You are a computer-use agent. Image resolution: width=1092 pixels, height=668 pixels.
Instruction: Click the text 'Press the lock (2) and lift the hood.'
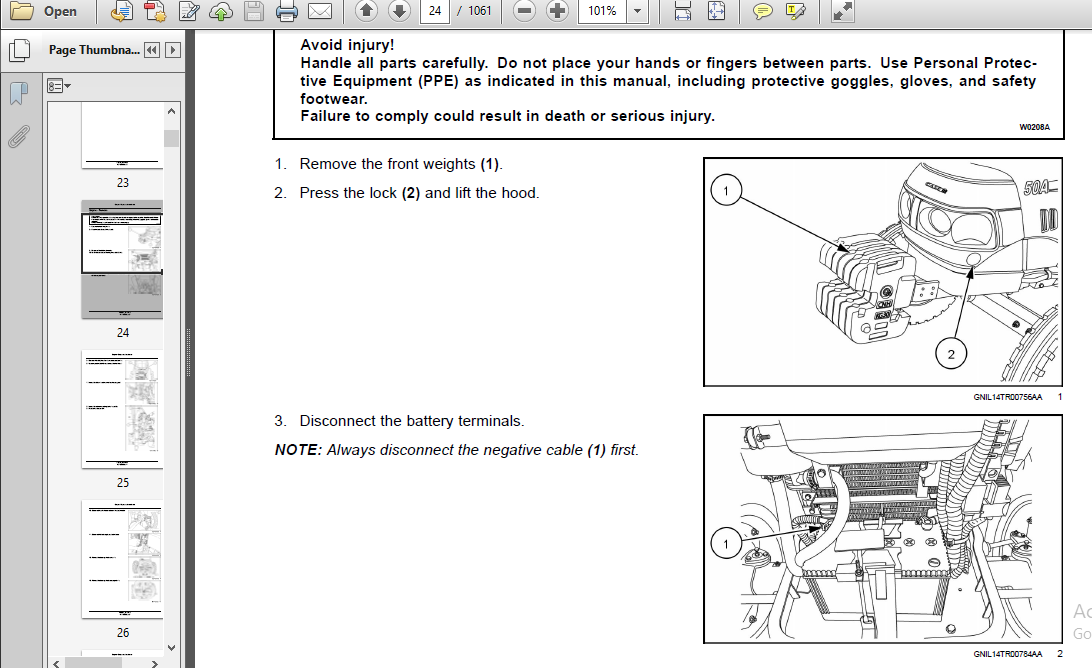[419, 193]
